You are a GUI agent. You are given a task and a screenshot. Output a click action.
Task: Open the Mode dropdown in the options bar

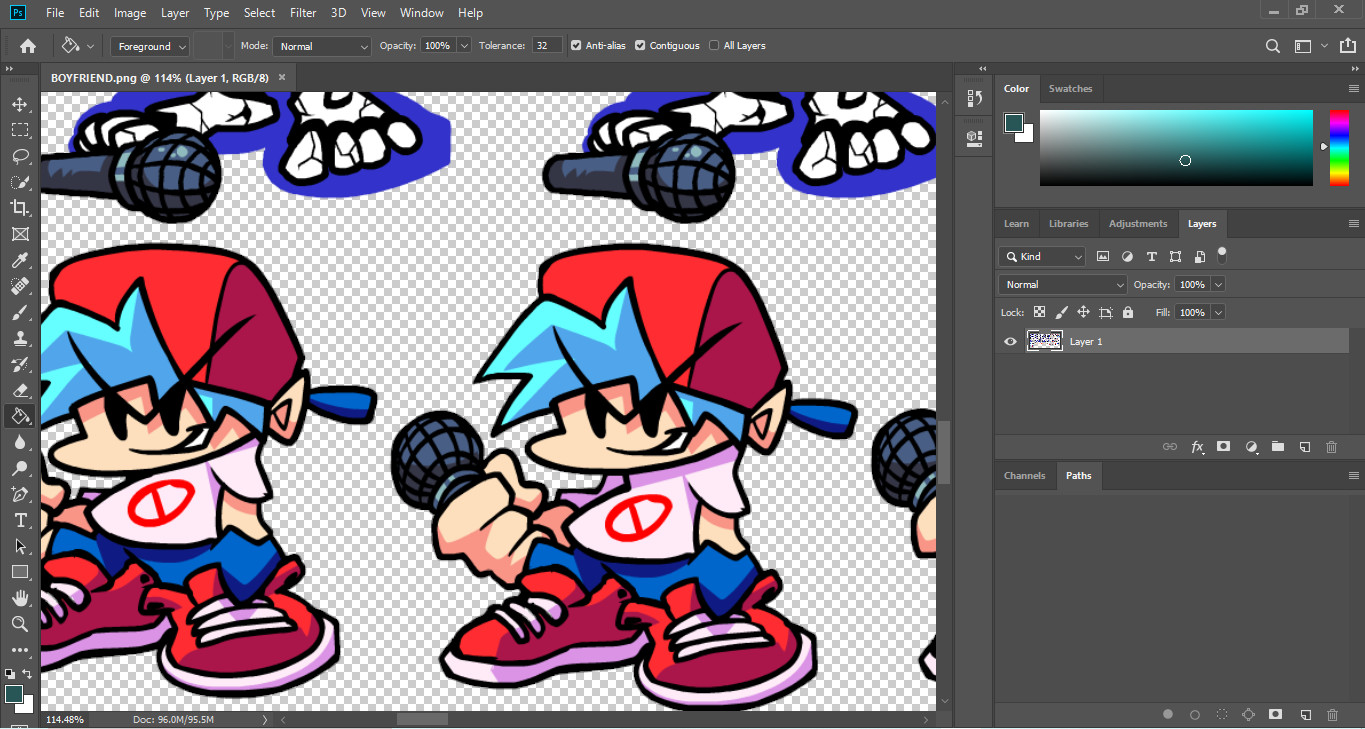tap(320, 45)
